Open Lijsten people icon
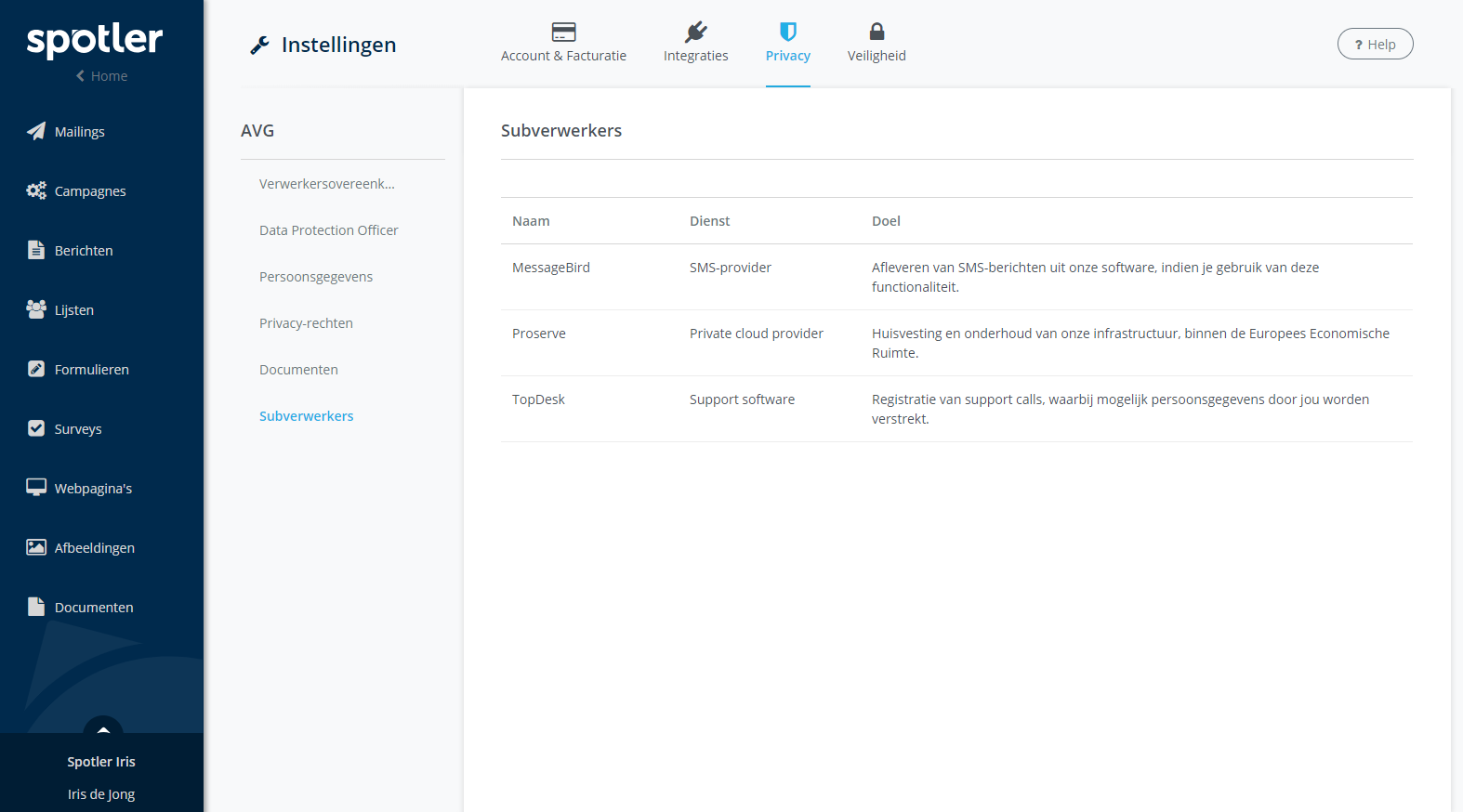The image size is (1463, 812). tap(36, 309)
